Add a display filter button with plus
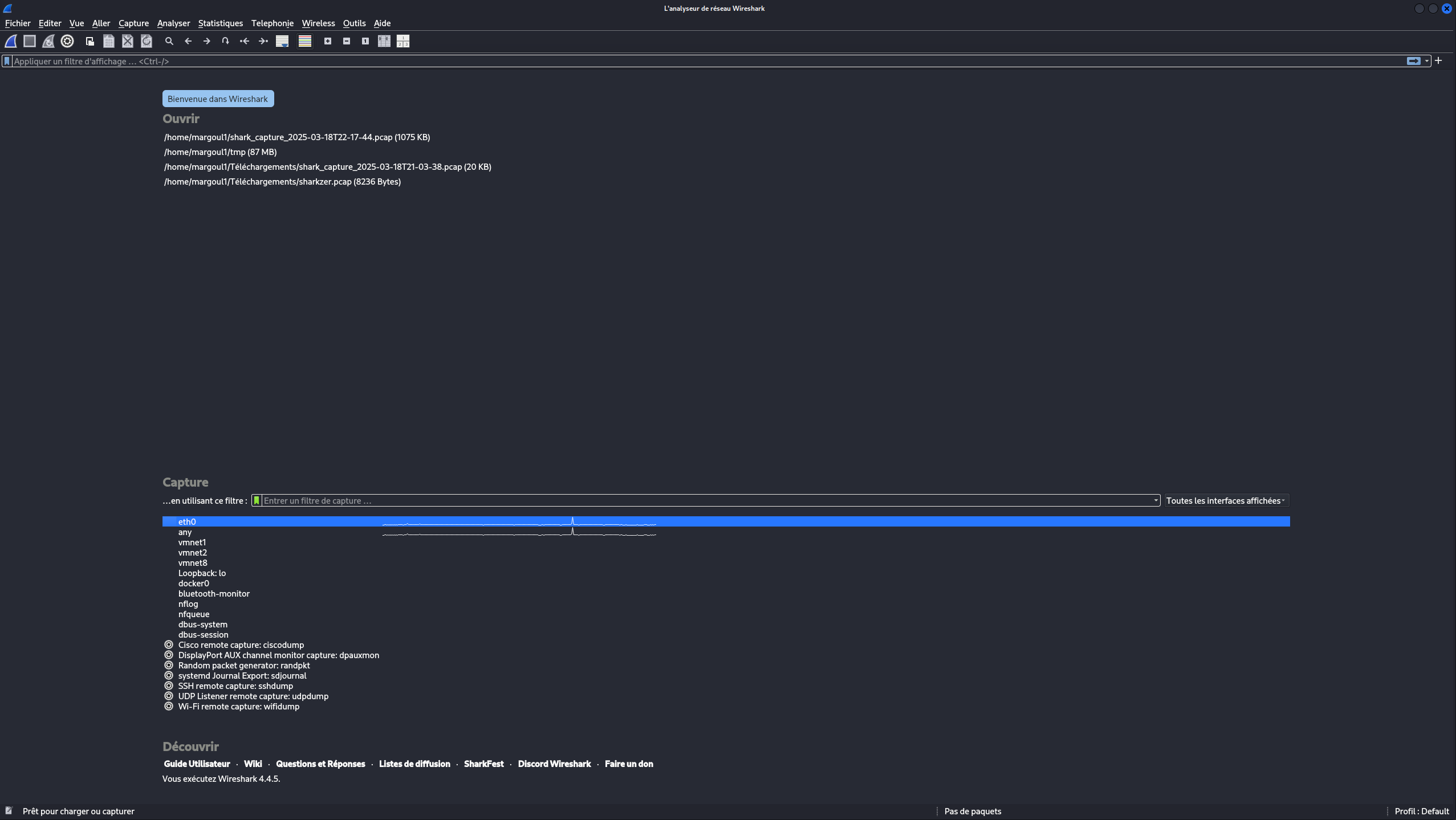Screen dimensions: 1456x820 tap(1438, 60)
